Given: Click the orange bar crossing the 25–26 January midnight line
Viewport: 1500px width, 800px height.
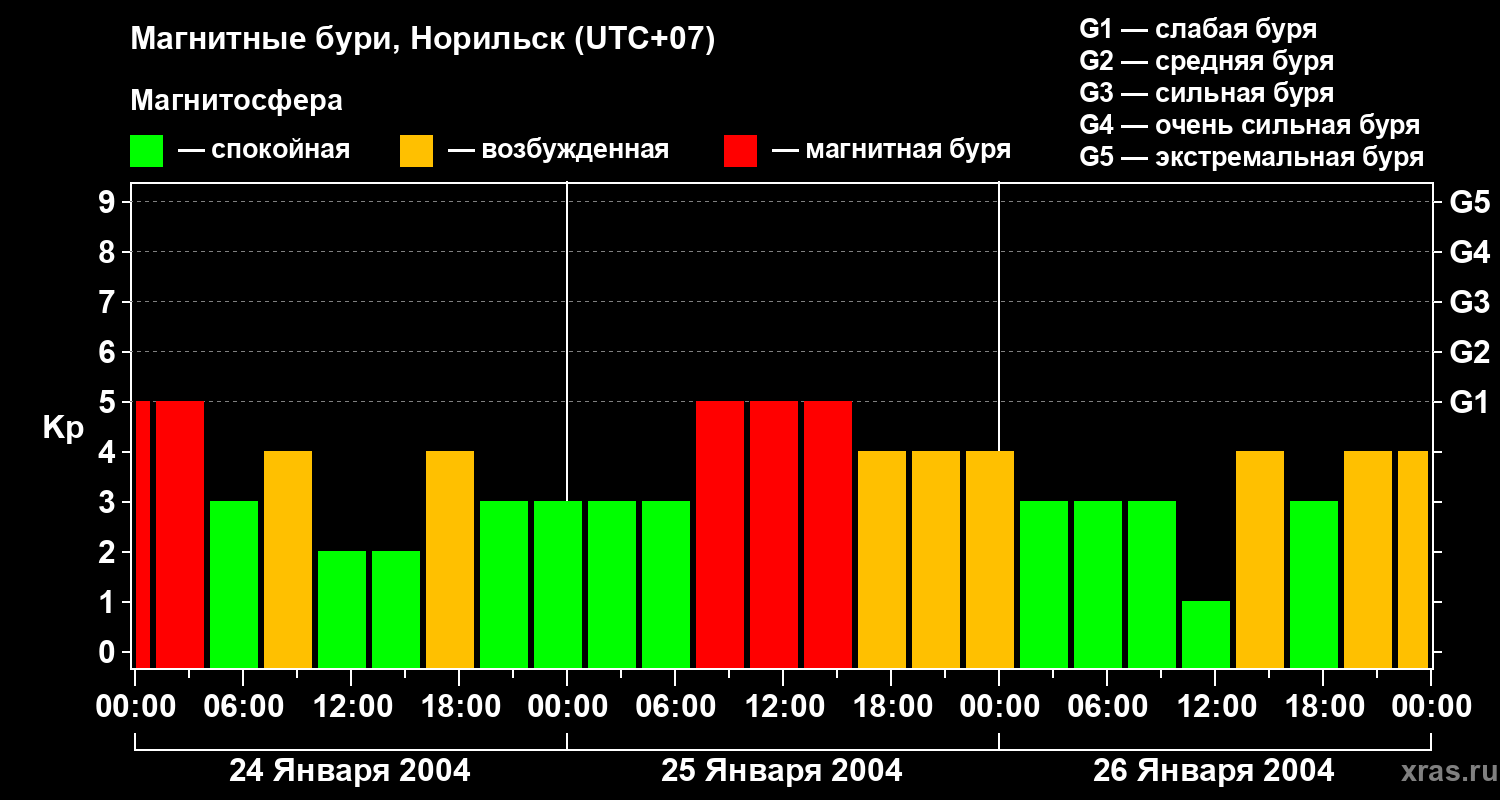Looking at the screenshot, I should point(990,559).
